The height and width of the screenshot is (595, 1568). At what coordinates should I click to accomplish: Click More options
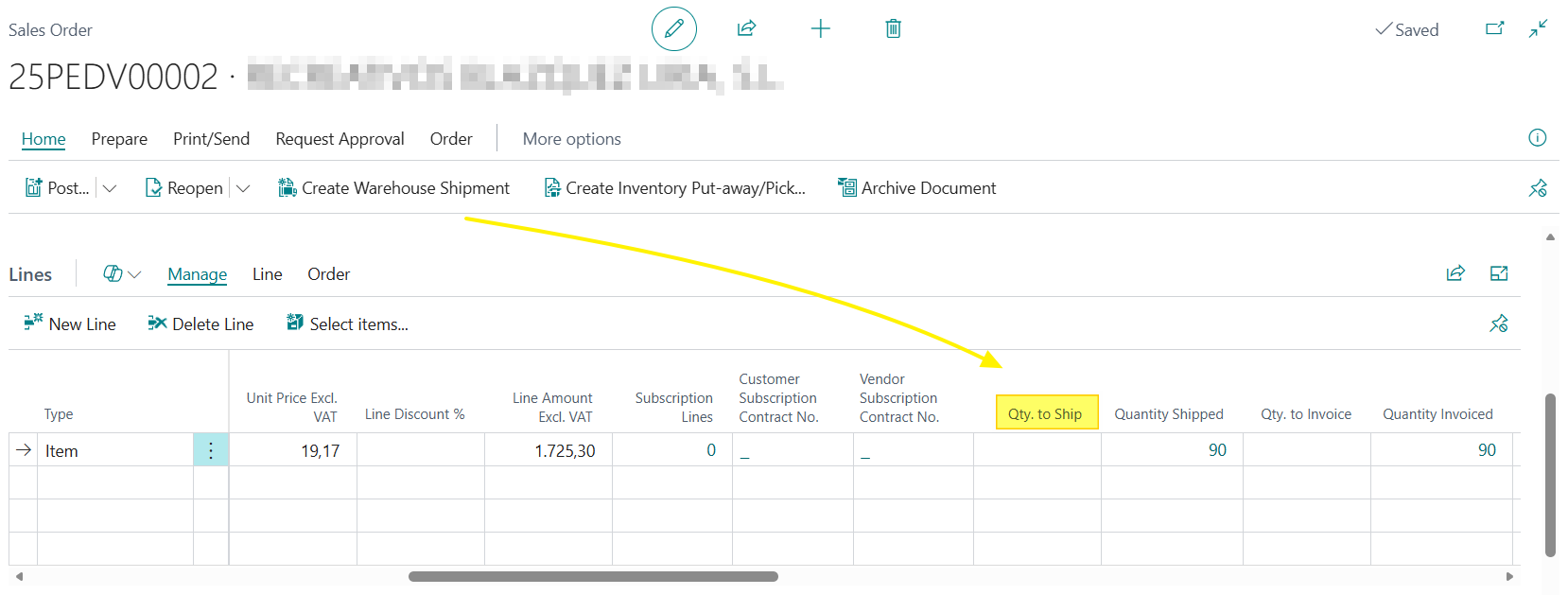pos(572,139)
